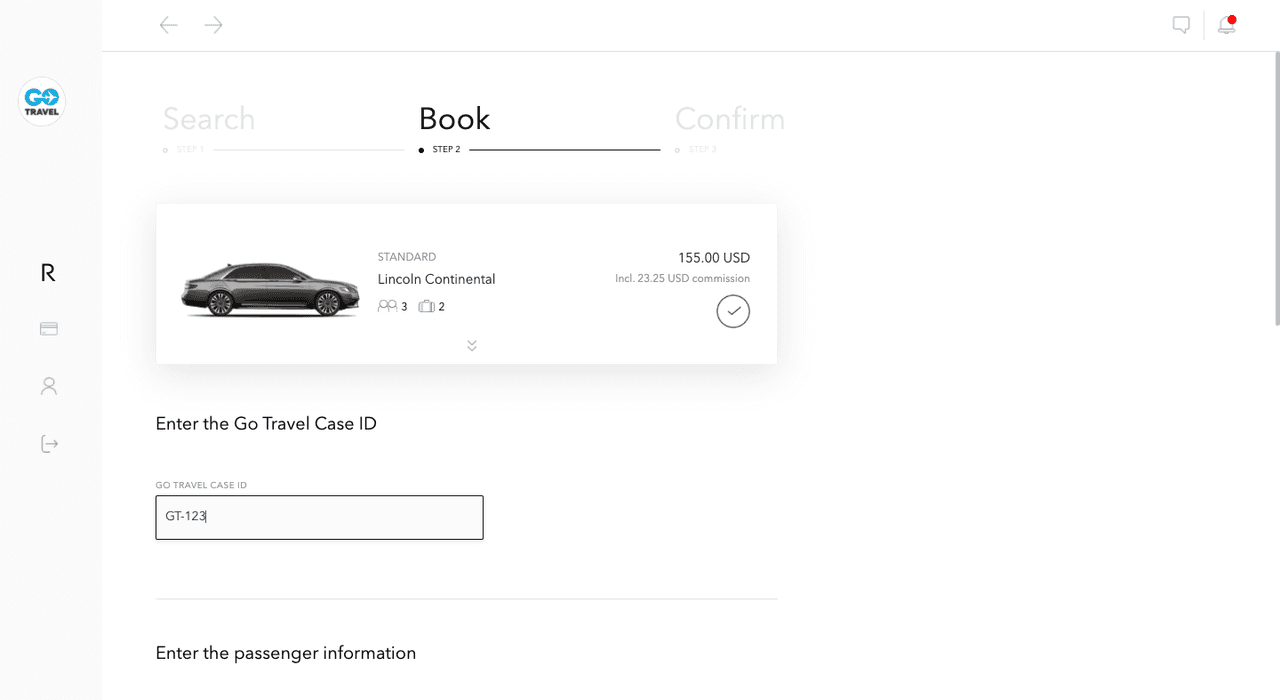1280x700 pixels.
Task: Click the Go Travel logo
Action: [42, 102]
